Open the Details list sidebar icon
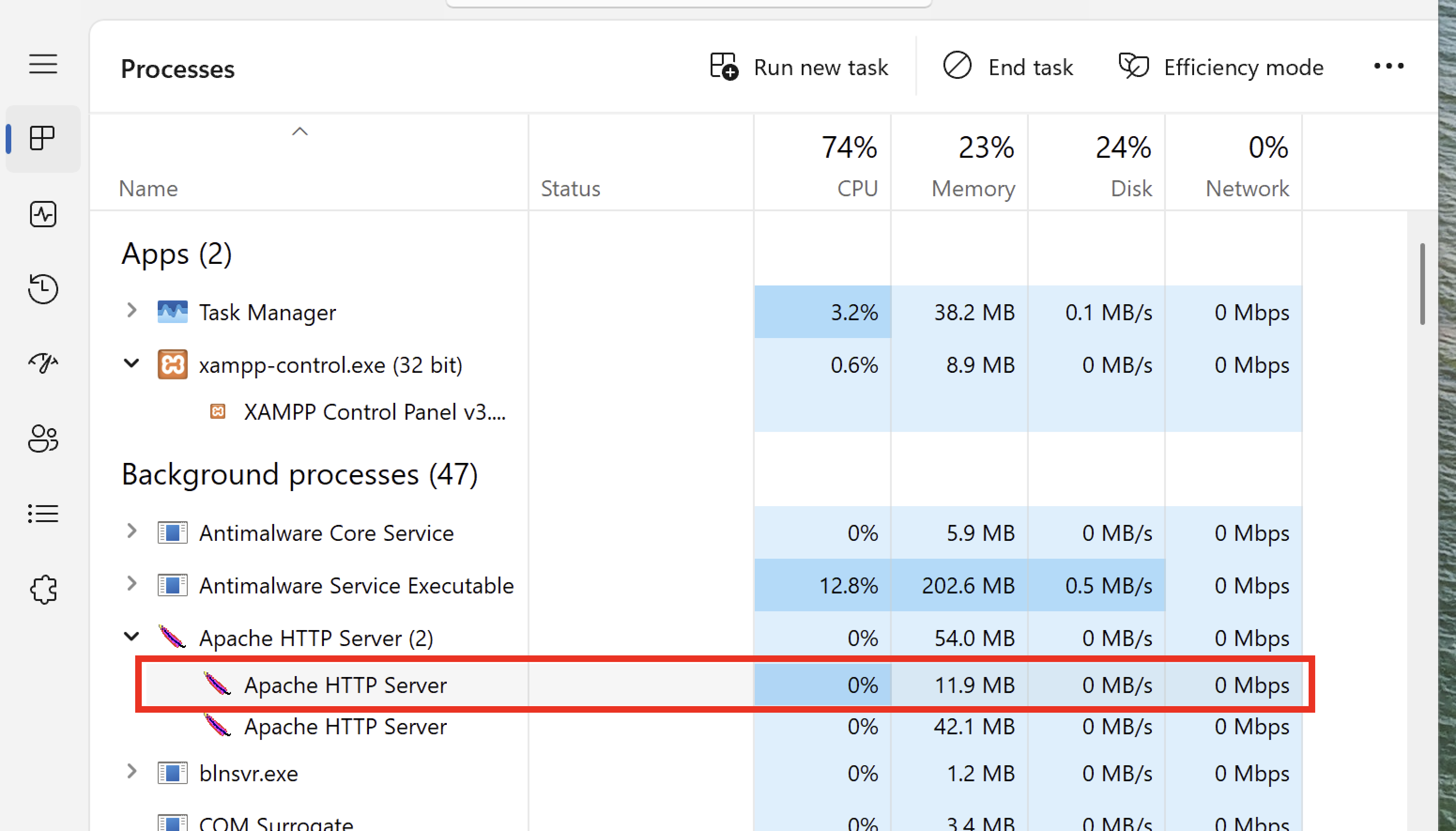 pos(43,513)
